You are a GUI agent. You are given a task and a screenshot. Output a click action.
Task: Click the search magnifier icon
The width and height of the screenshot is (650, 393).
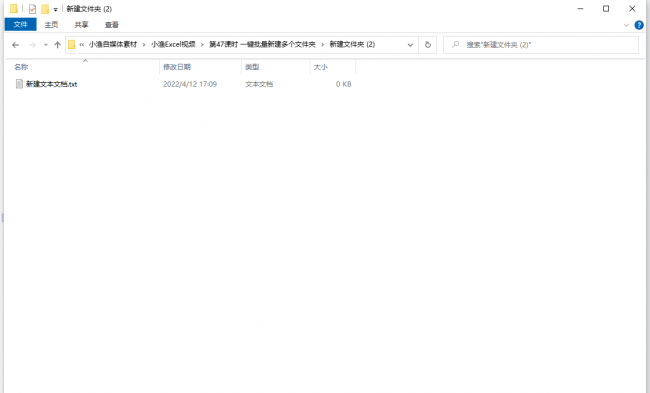pos(455,44)
